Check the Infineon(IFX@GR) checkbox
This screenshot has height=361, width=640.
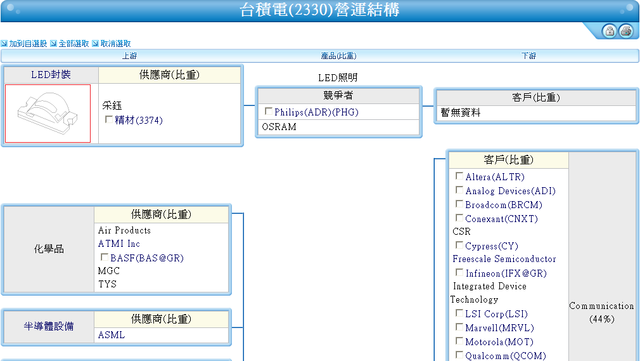[x=459, y=272]
